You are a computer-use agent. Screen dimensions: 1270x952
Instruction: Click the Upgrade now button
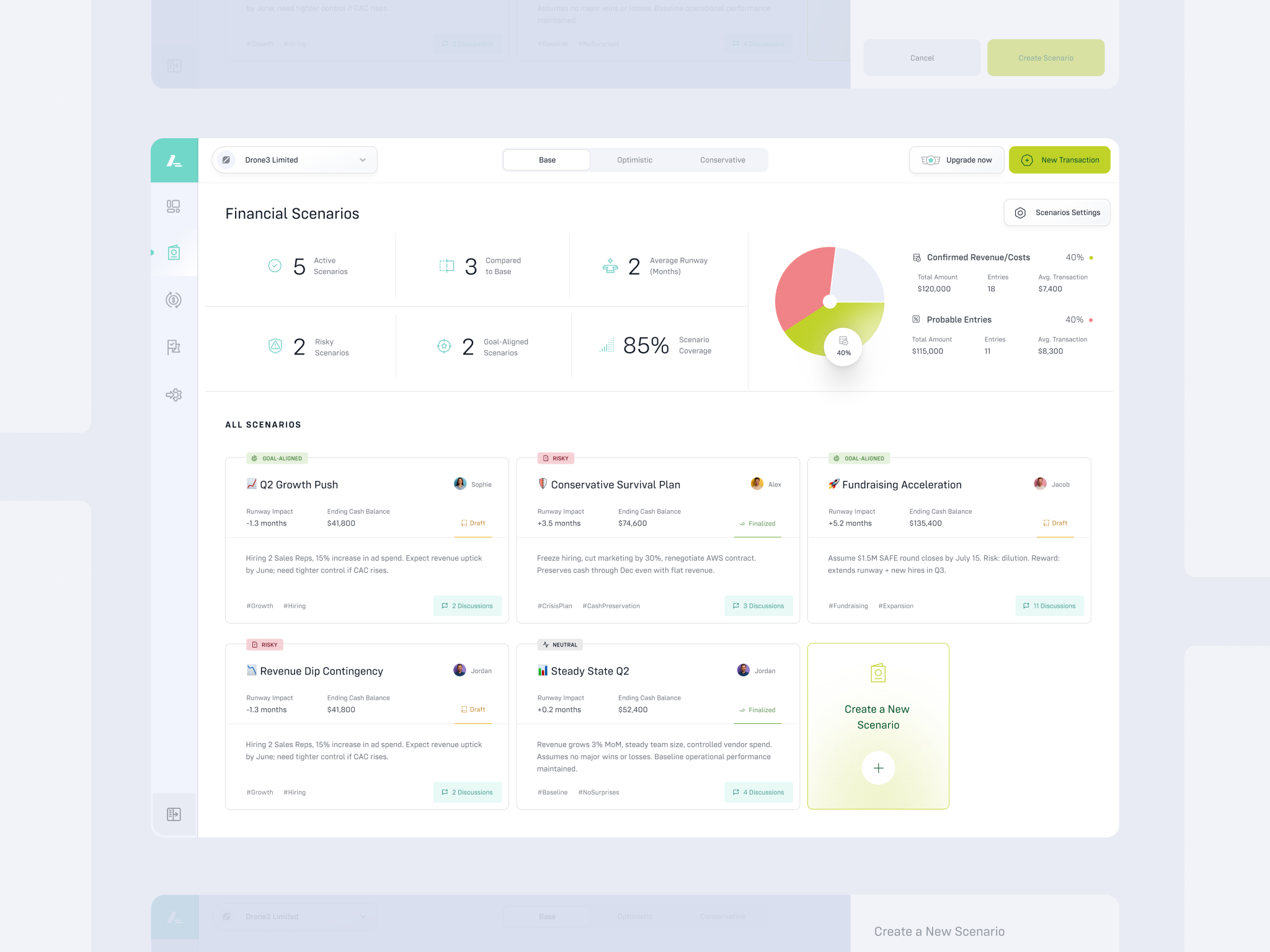point(957,160)
